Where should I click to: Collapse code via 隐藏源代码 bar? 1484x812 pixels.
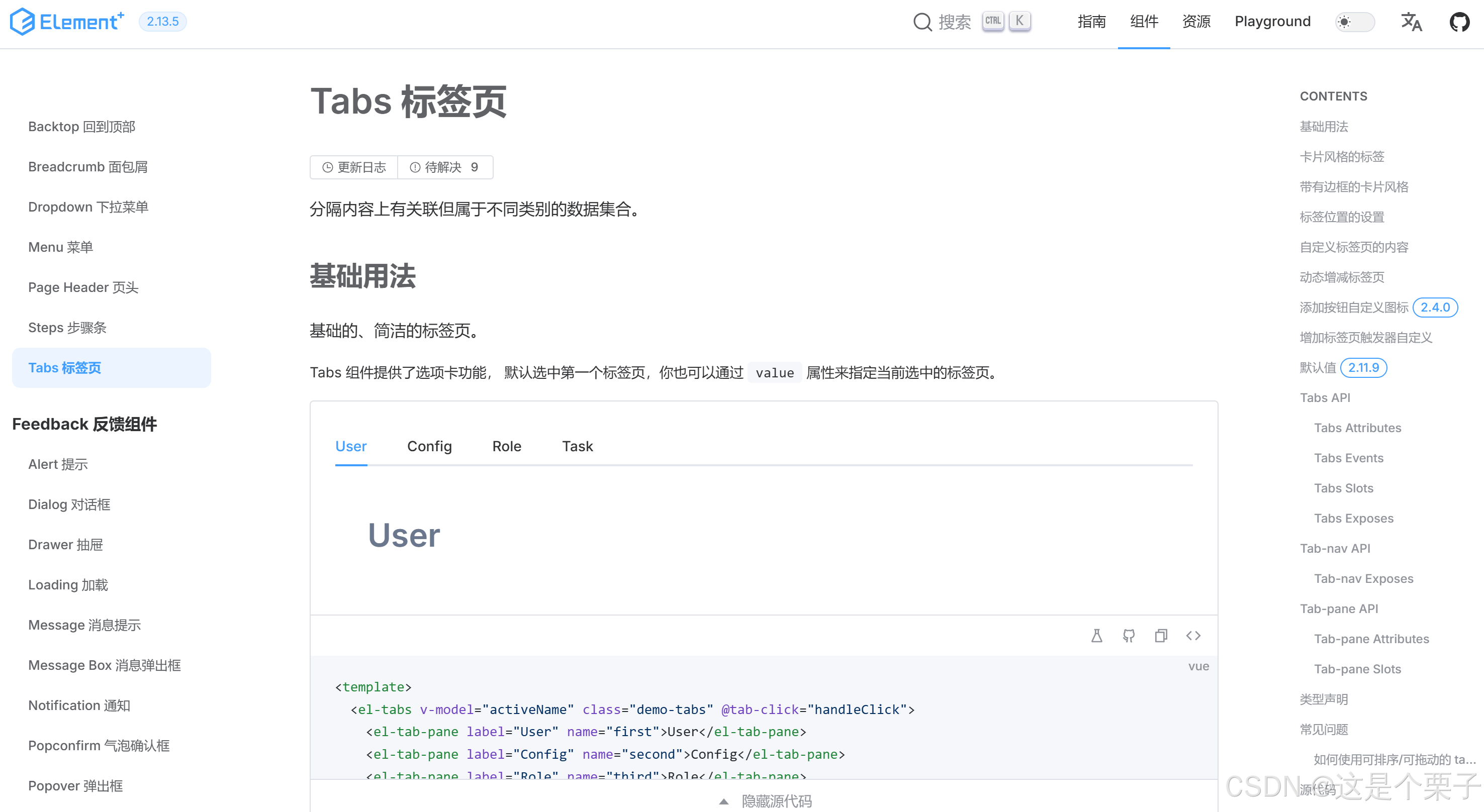tap(765, 800)
